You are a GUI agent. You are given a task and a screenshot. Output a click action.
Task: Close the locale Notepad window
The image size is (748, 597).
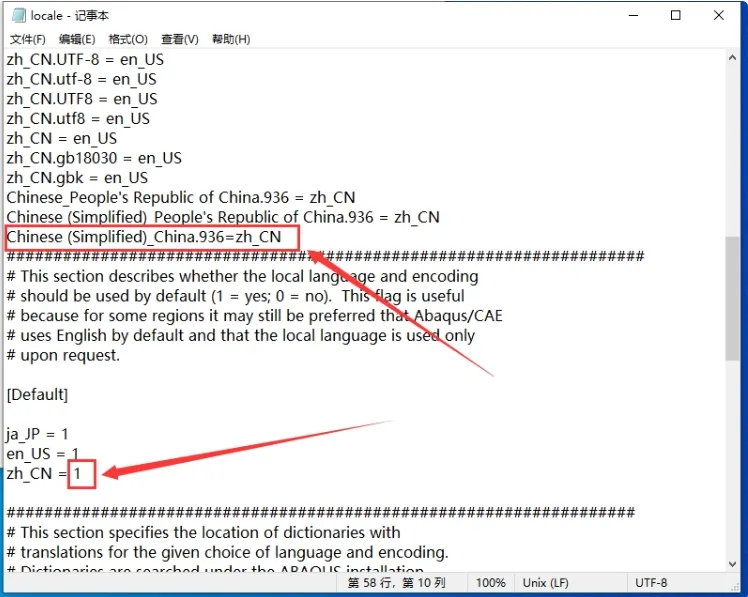[x=718, y=16]
